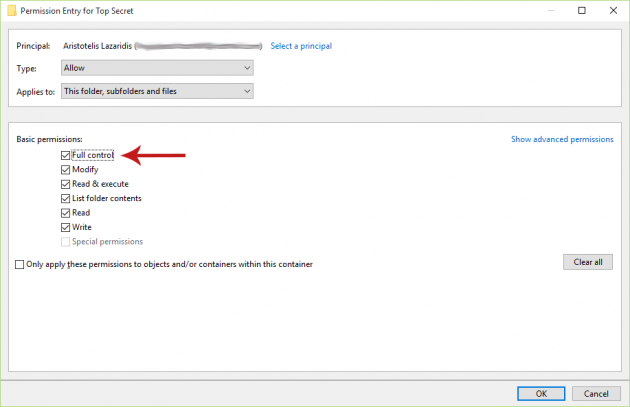Viewport: 630px width, 407px height.
Task: Click the Cancel button
Action: 596,394
